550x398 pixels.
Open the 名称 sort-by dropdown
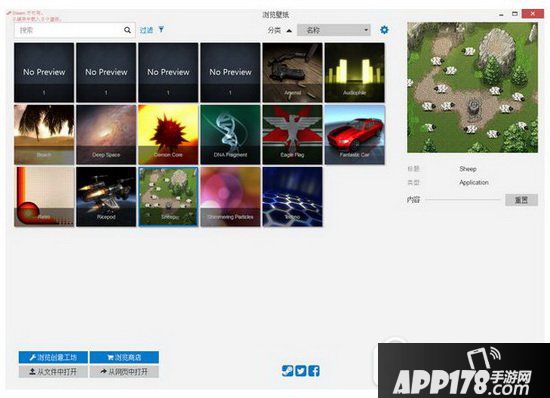click(334, 30)
